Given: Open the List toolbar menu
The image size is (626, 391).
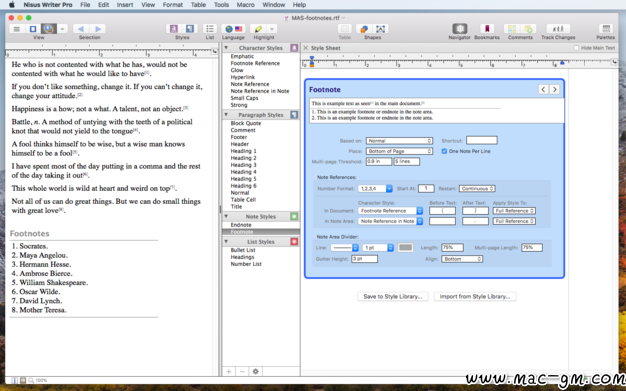Looking at the screenshot, I should 210,29.
